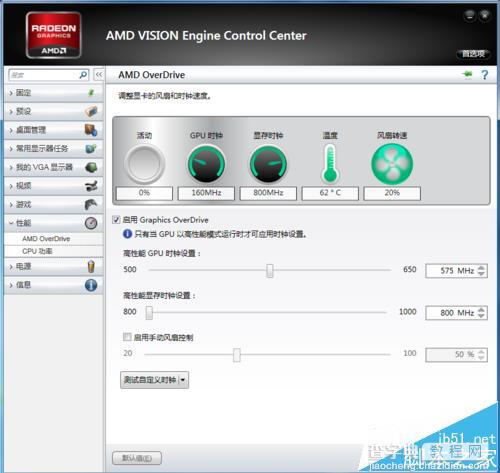500x473 pixels.
Task: Expand the 游戏 sidebar section
Action: tap(11, 204)
